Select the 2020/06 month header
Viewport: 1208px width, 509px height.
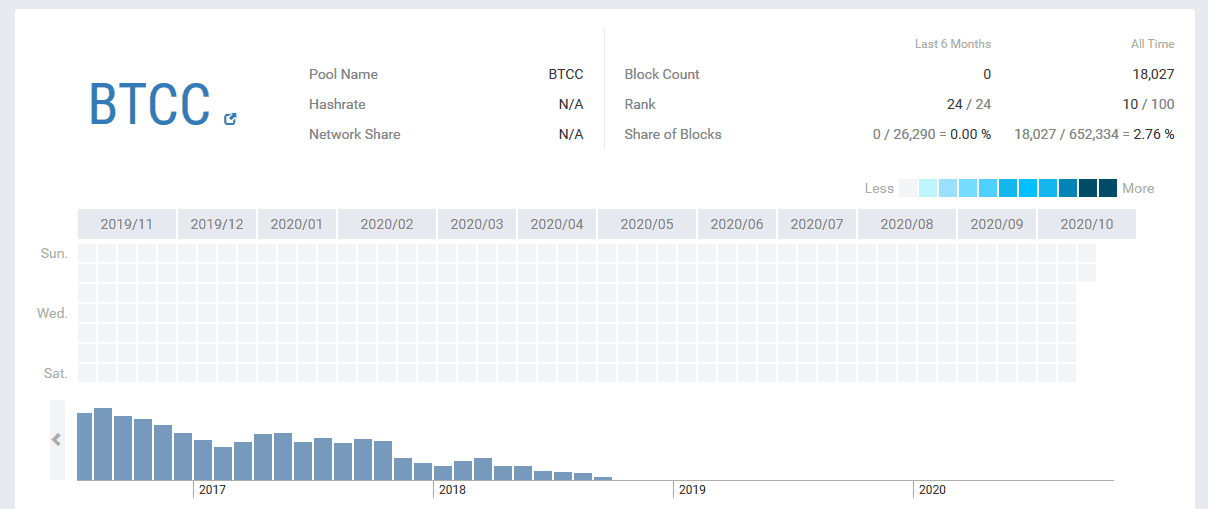coord(737,224)
